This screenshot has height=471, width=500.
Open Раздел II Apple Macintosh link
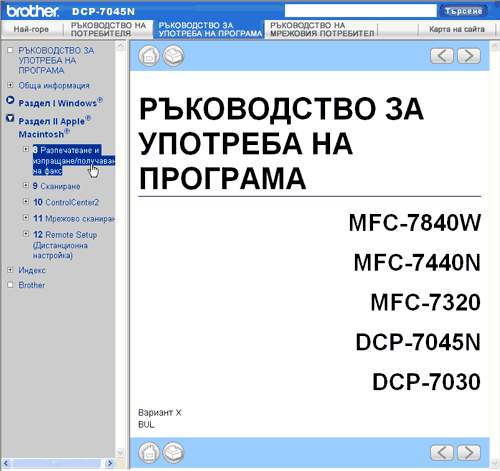(x=54, y=127)
